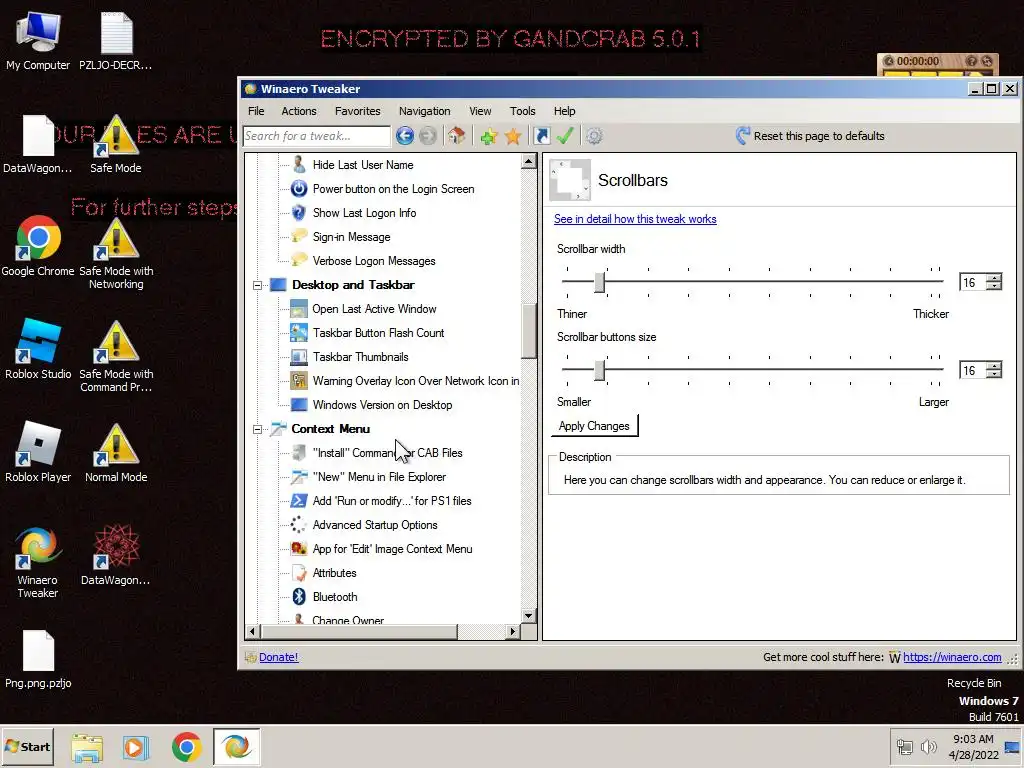Viewport: 1024px width, 768px height.
Task: Select App for 'Edit' Image Context Menu
Action: click(x=392, y=549)
